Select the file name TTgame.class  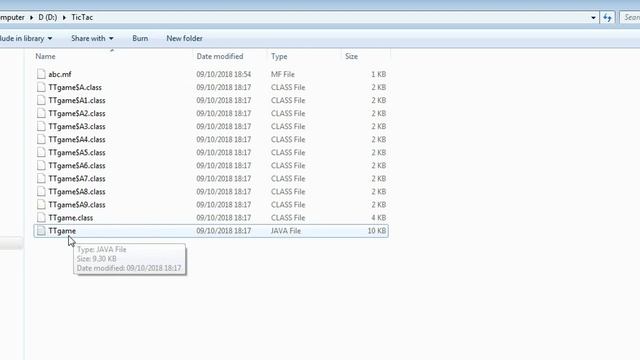(x=71, y=218)
